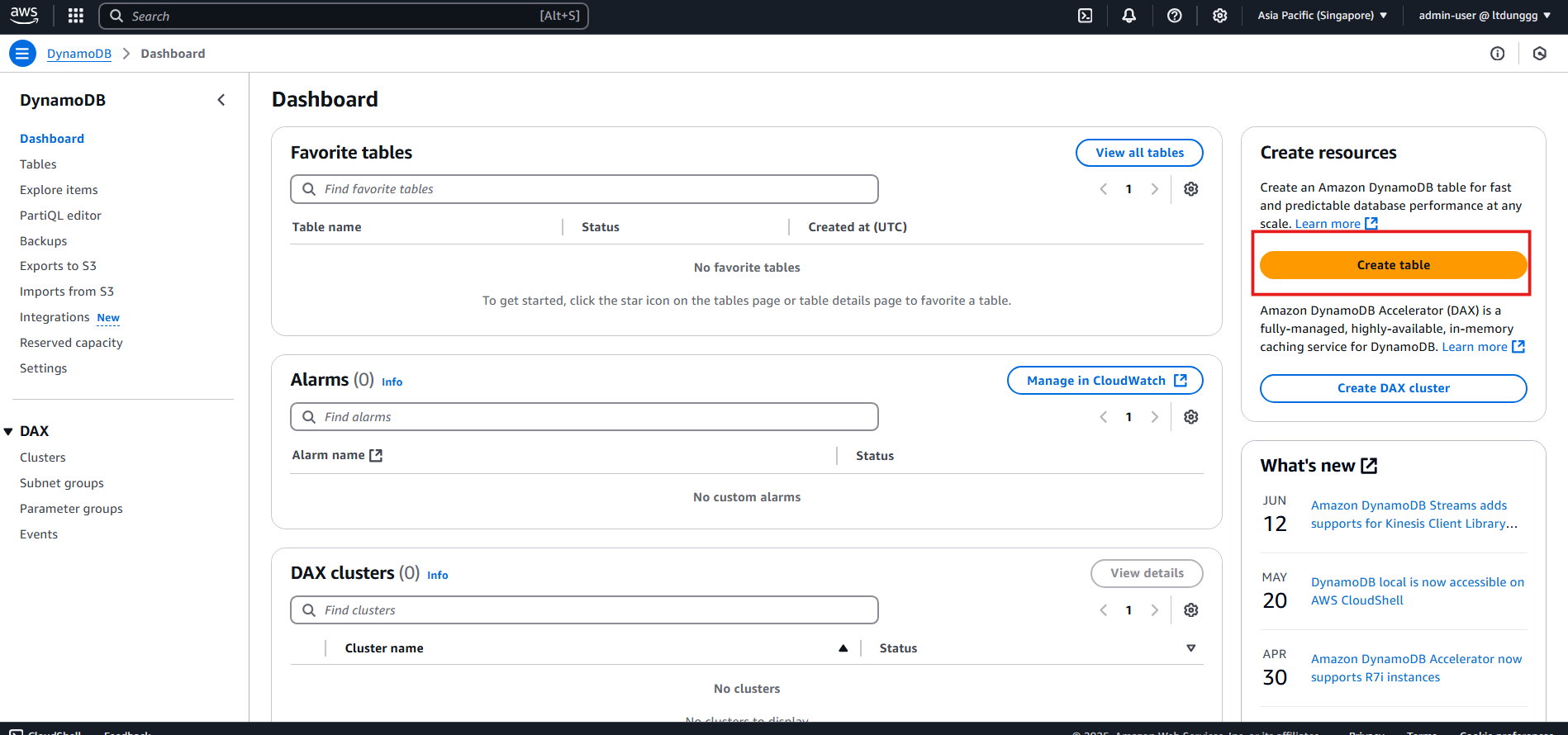Sort by Cluster name ascending arrow
This screenshot has height=735, width=1568.
843,648
